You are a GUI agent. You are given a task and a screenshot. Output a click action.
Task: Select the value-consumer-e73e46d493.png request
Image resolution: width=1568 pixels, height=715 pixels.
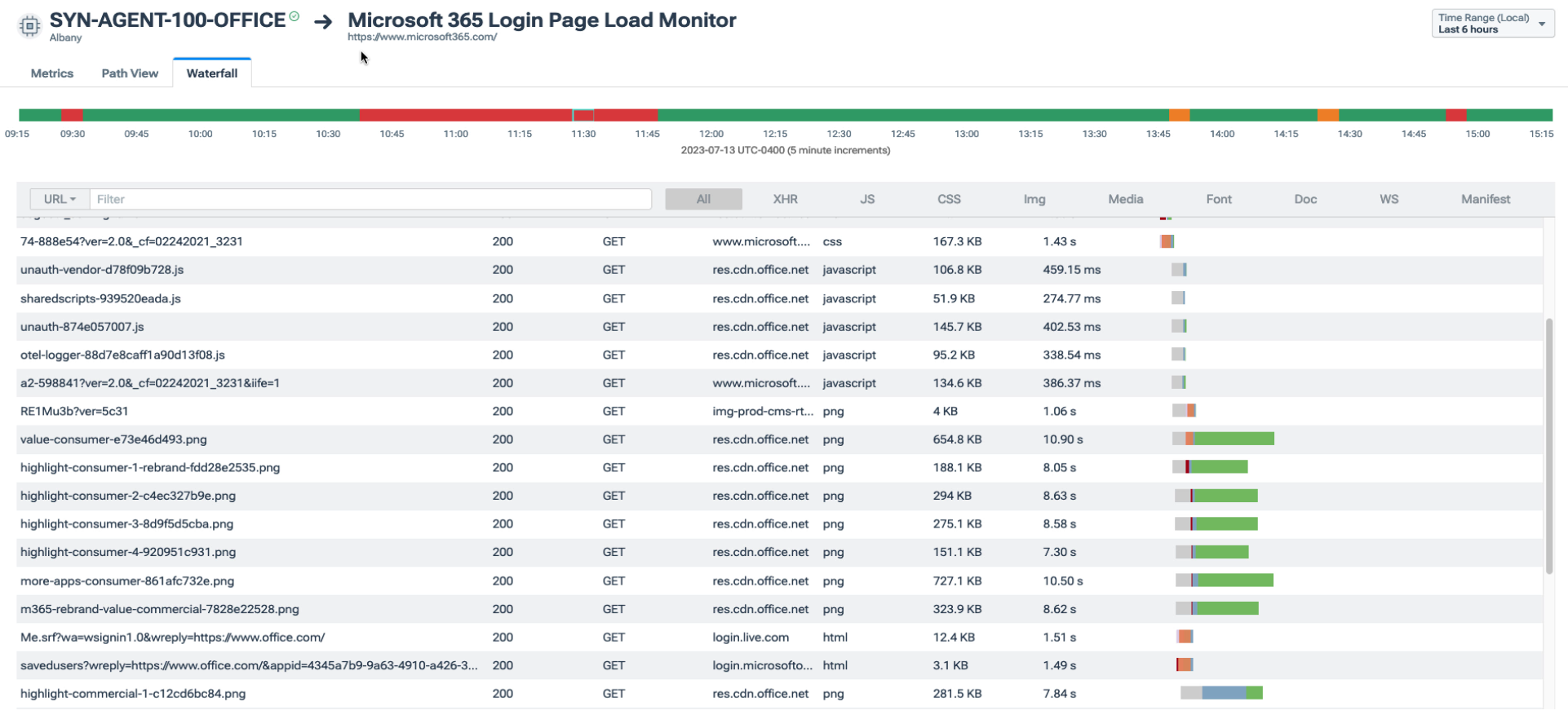click(x=779, y=439)
